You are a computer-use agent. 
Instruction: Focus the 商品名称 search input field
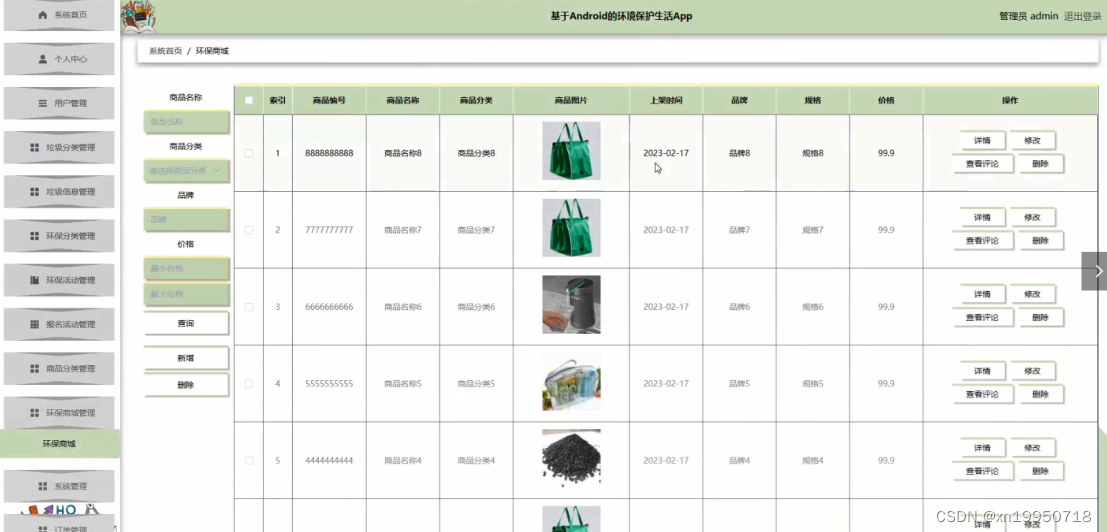[186, 121]
